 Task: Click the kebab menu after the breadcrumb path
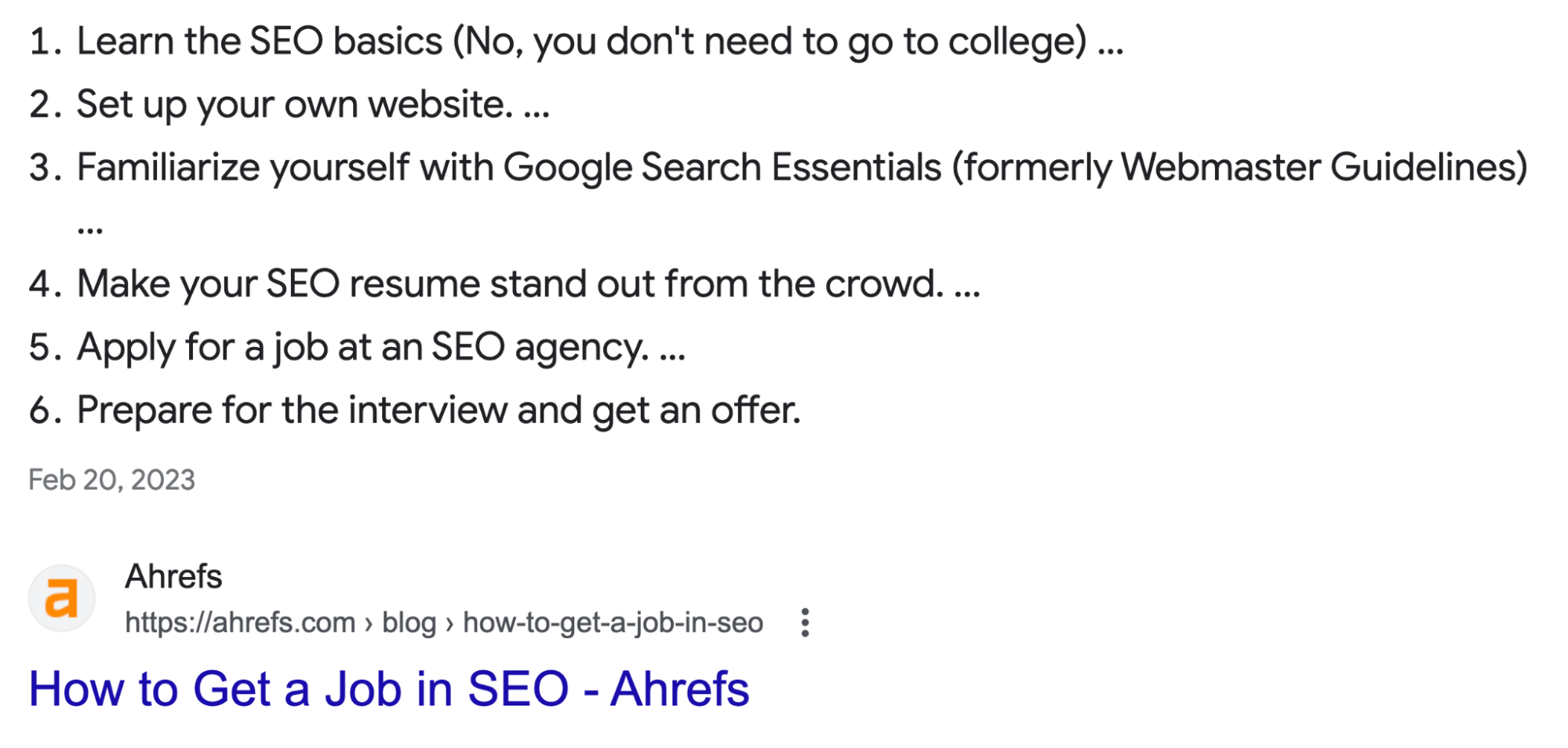point(806,622)
